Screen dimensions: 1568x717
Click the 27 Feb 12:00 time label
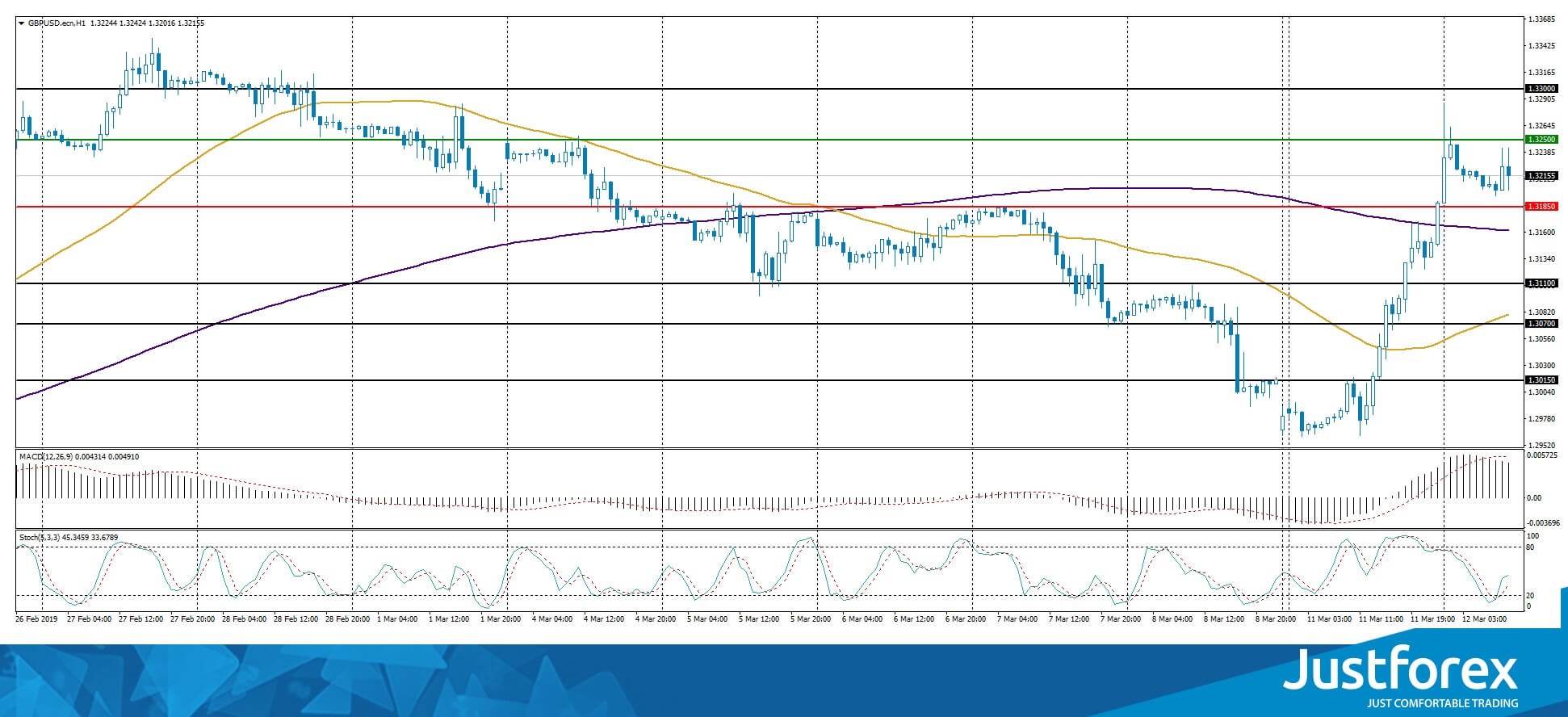point(140,619)
